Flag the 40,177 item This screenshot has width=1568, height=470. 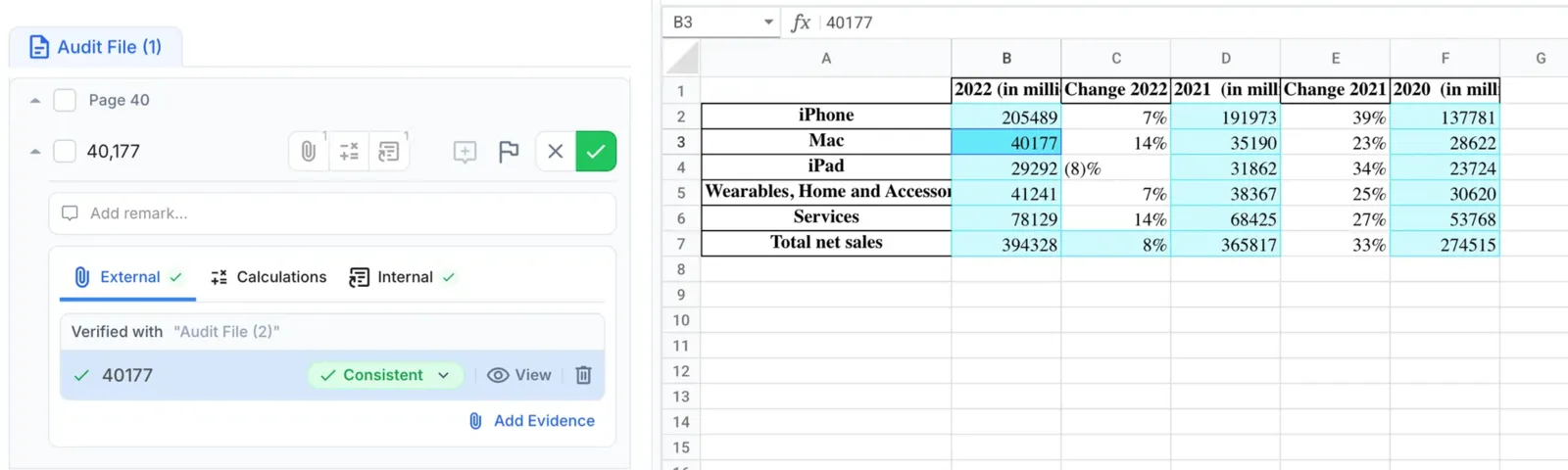pyautogui.click(x=509, y=152)
